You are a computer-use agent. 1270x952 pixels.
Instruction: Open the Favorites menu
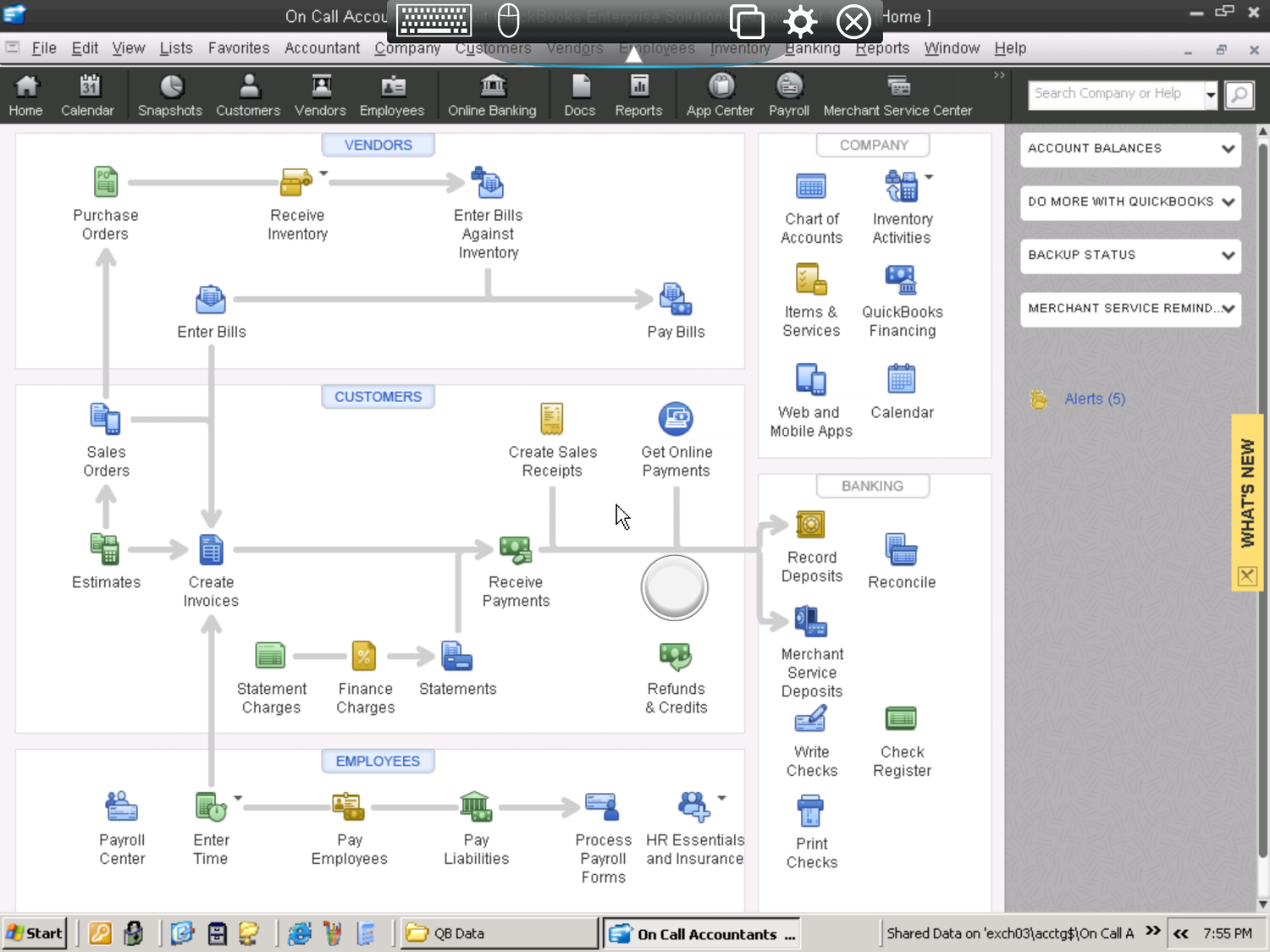tap(239, 48)
